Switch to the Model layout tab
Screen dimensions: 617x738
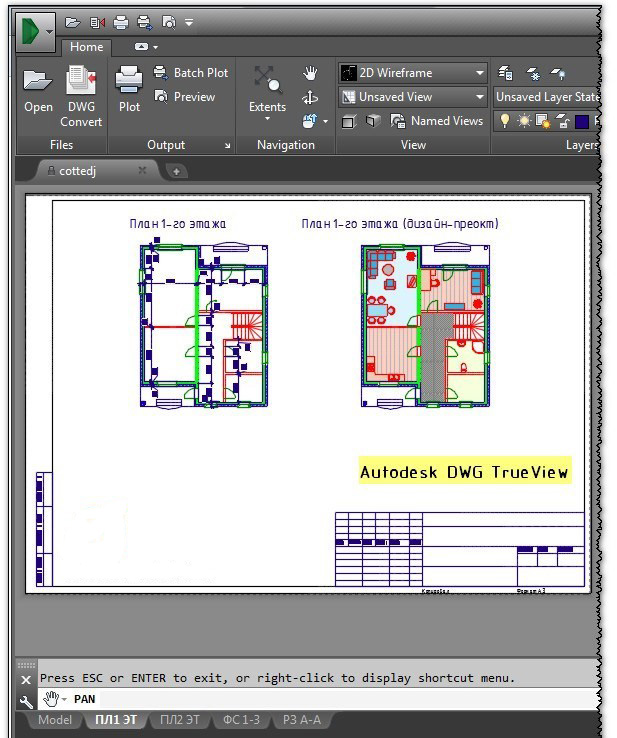[54, 720]
